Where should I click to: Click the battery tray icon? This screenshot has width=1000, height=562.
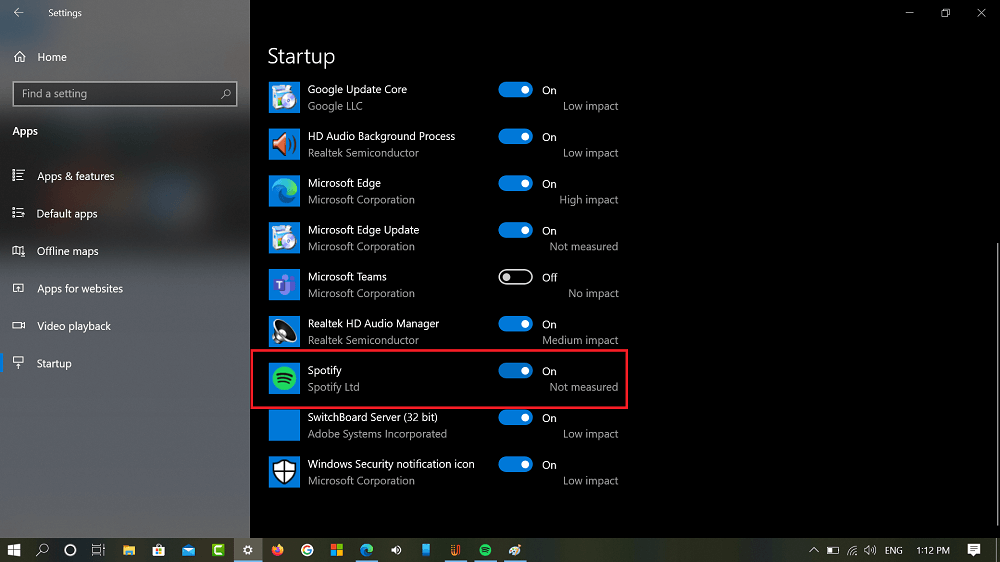coord(833,550)
